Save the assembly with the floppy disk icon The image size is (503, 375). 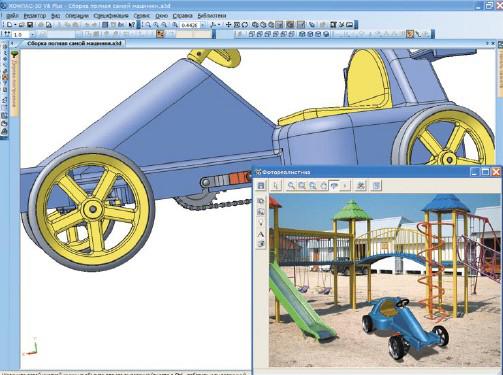[x=30, y=25]
